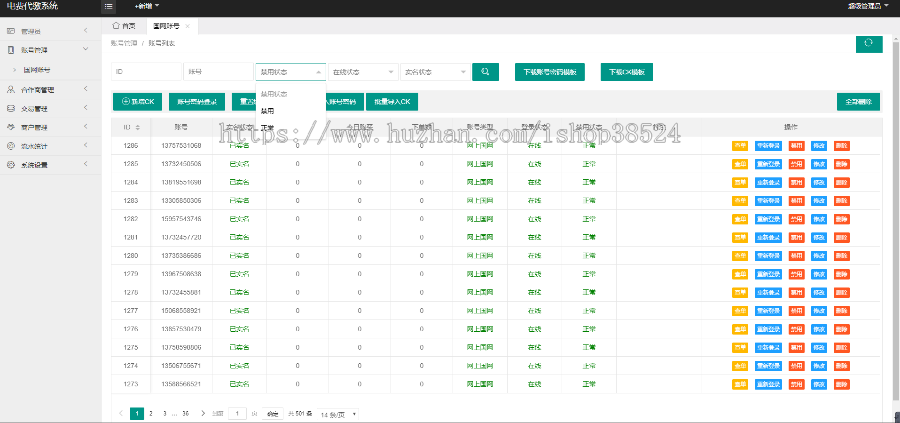The width and height of the screenshot is (900, 423).
Task: Click the 批量导入CK button
Action: (392, 101)
